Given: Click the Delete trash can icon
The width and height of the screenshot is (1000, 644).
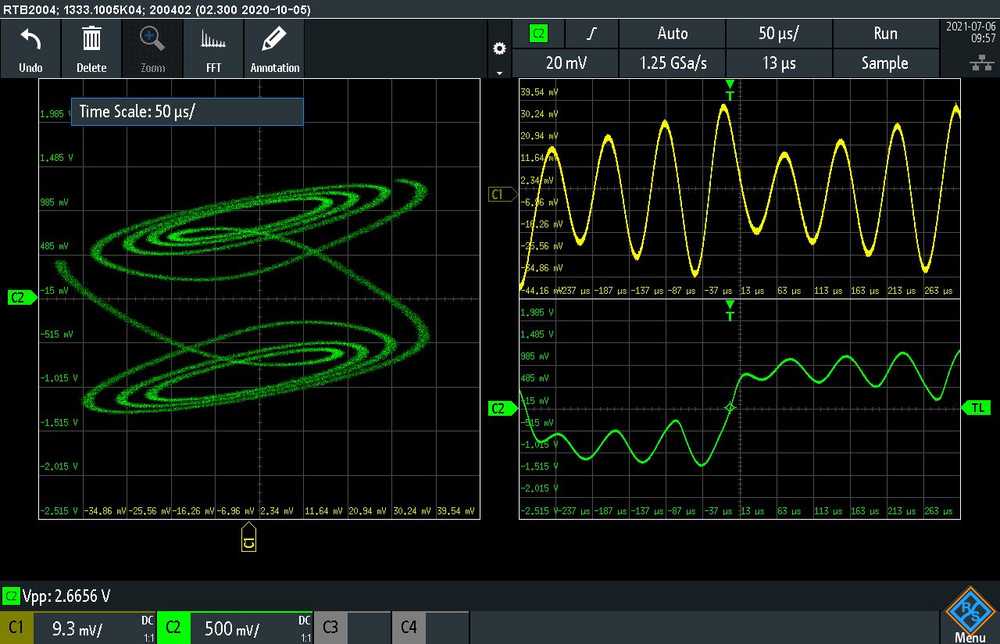Looking at the screenshot, I should (x=91, y=40).
